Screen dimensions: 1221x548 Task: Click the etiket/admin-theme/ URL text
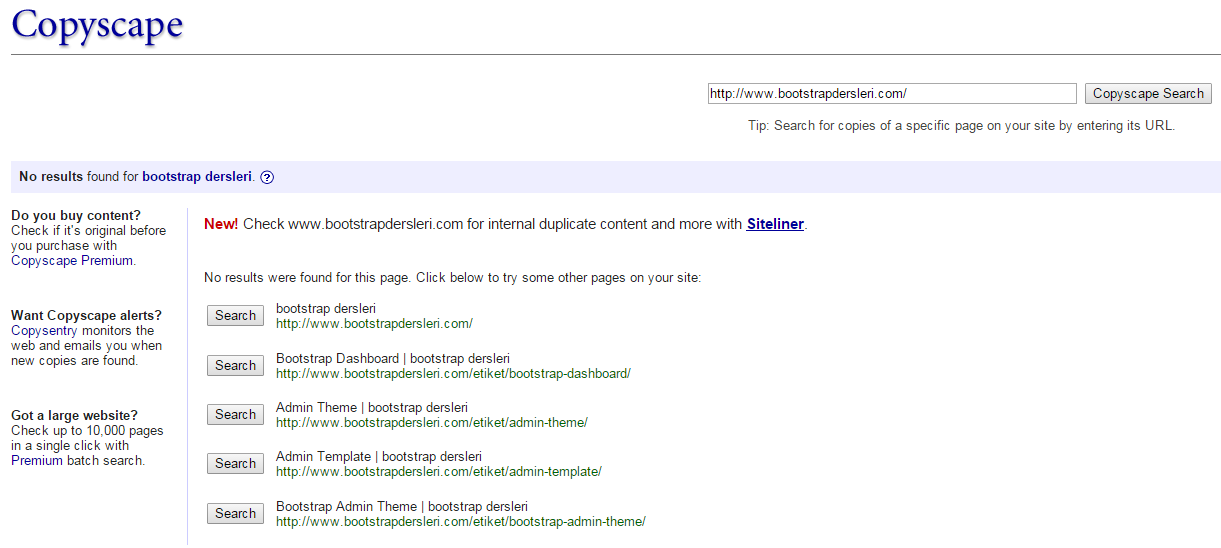click(432, 422)
